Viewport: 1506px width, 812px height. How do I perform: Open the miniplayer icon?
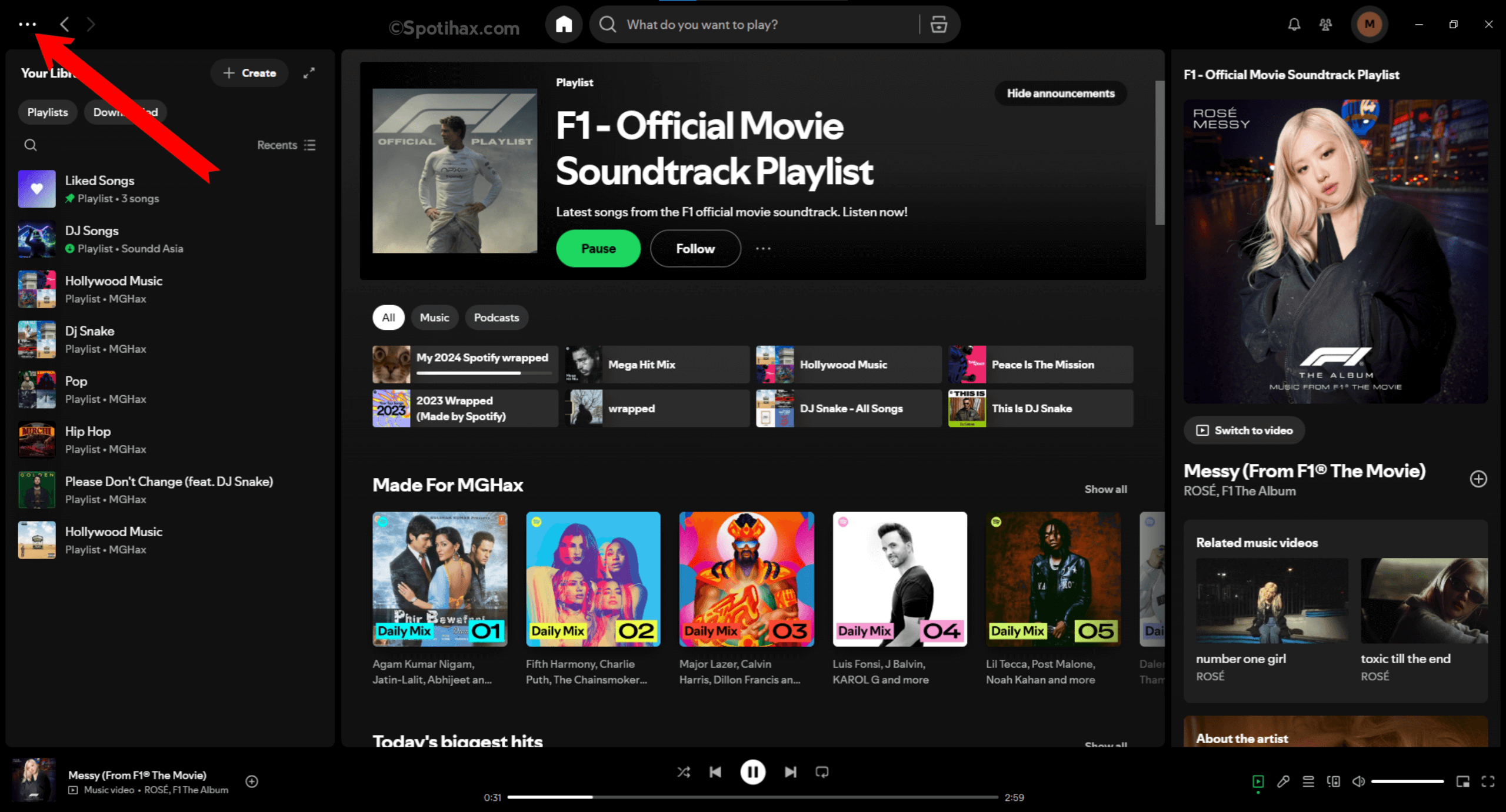(1462, 781)
